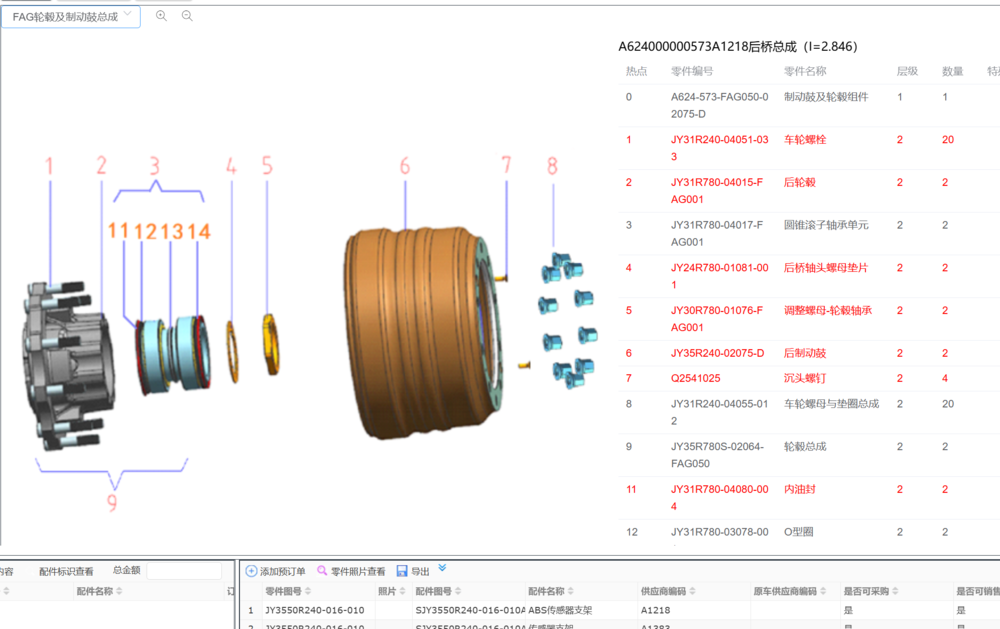
Task: Select the ABS传感器支架 table row
Action: tap(559, 610)
